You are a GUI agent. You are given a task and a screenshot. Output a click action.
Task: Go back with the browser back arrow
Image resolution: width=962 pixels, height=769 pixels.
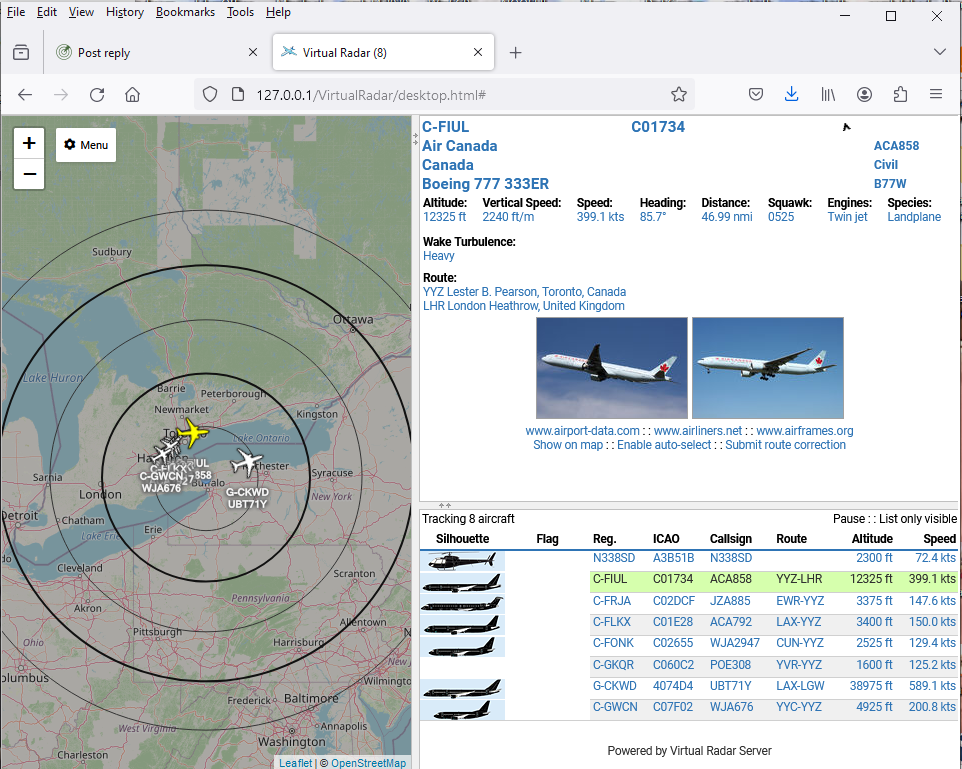pos(25,95)
